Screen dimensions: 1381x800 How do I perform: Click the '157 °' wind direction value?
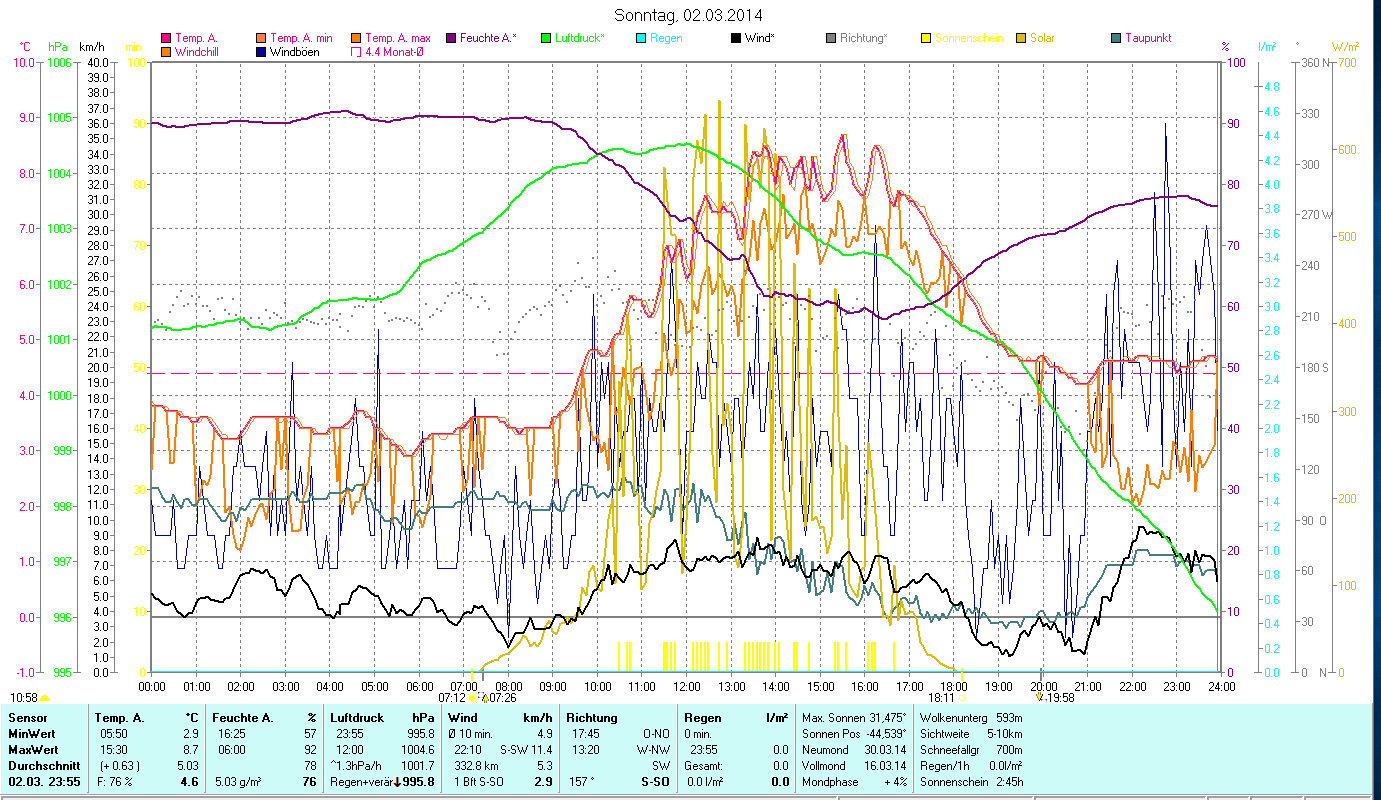coord(582,781)
